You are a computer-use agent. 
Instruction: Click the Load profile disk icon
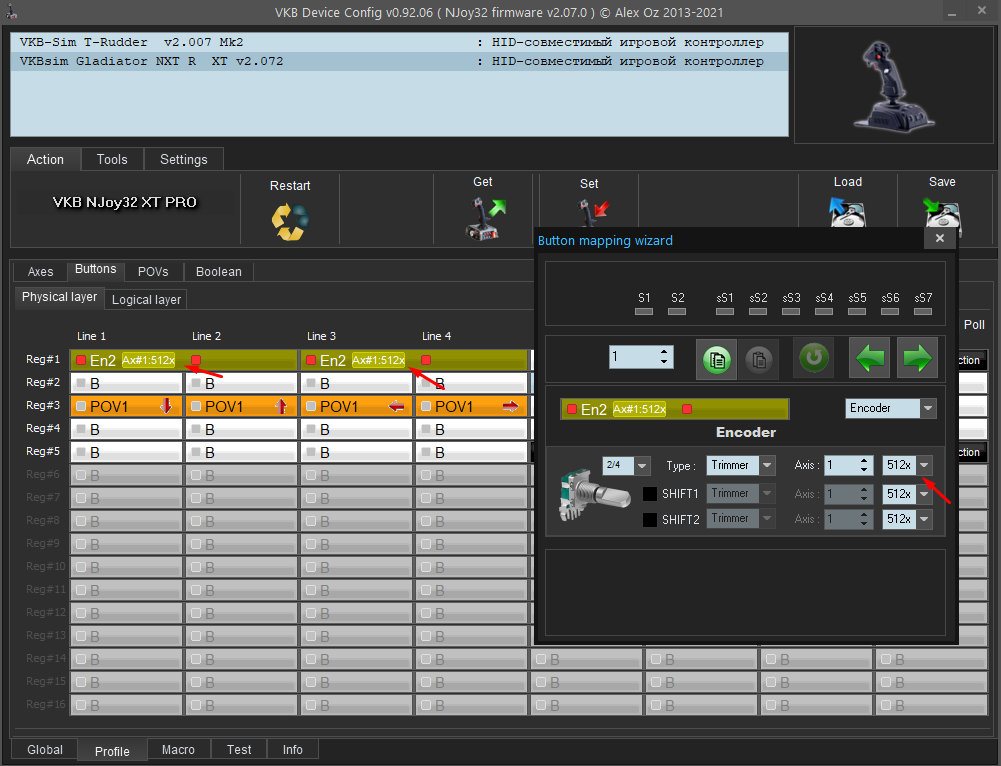[847, 212]
